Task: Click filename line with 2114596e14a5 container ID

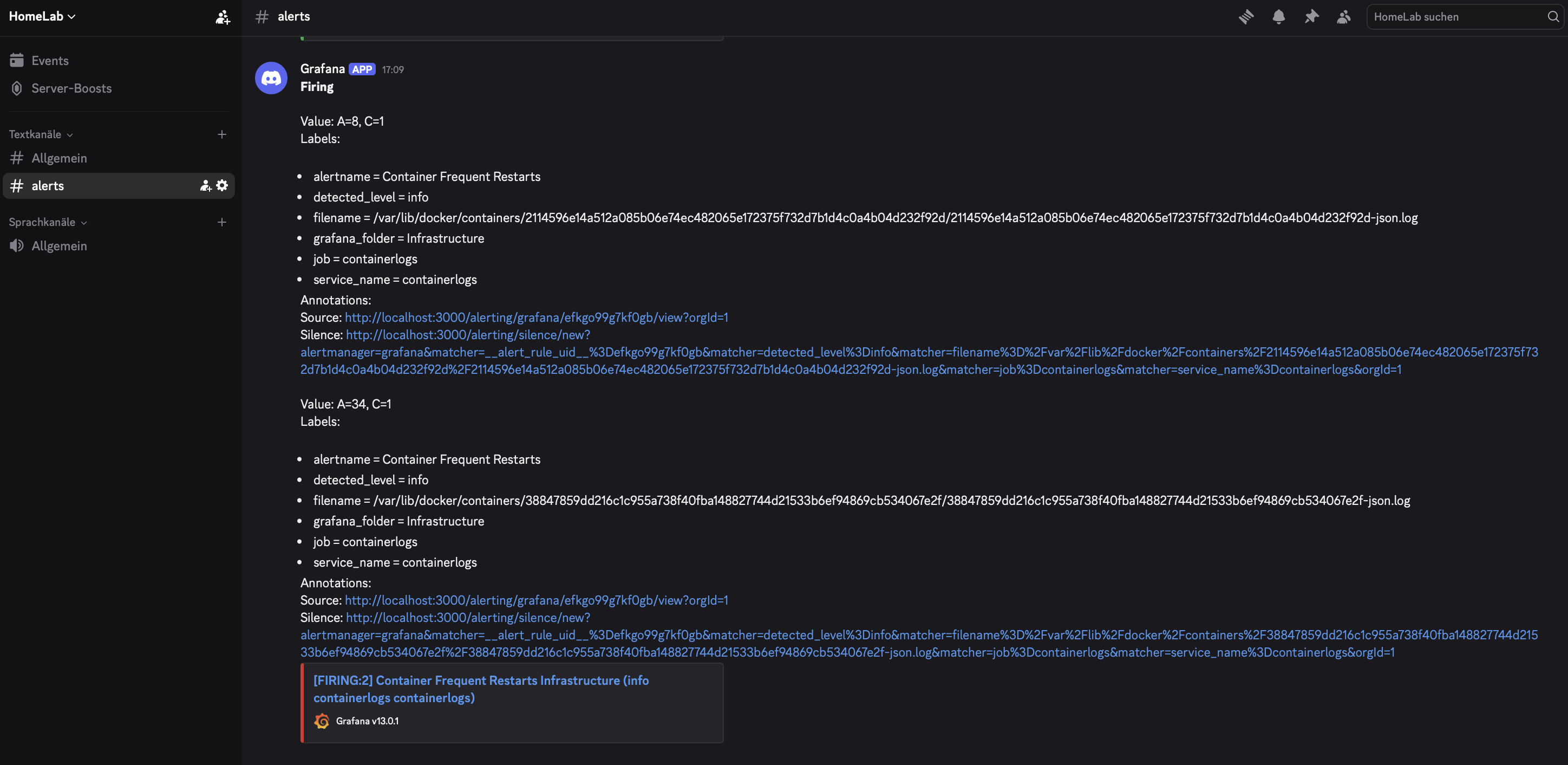Action: coord(865,217)
